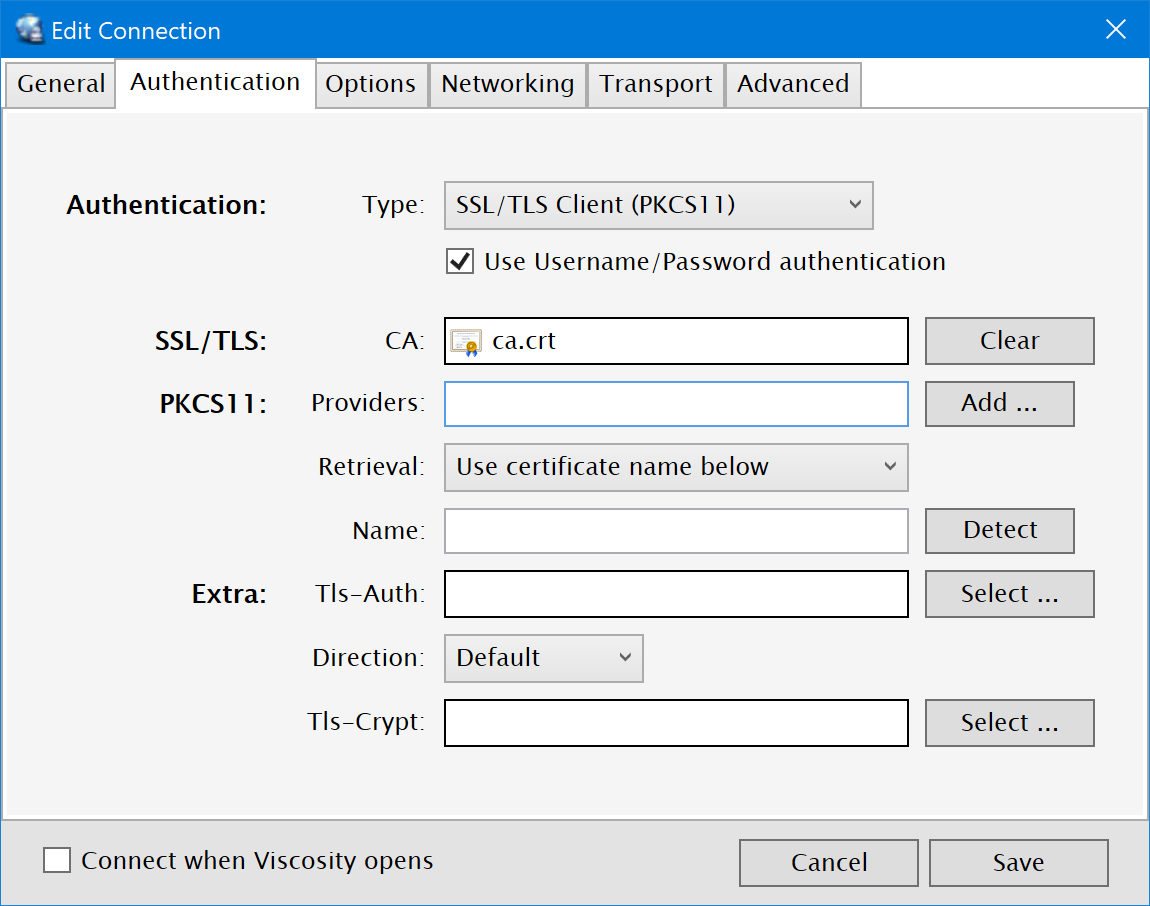Save the connection settings
1150x906 pixels.
(1018, 862)
